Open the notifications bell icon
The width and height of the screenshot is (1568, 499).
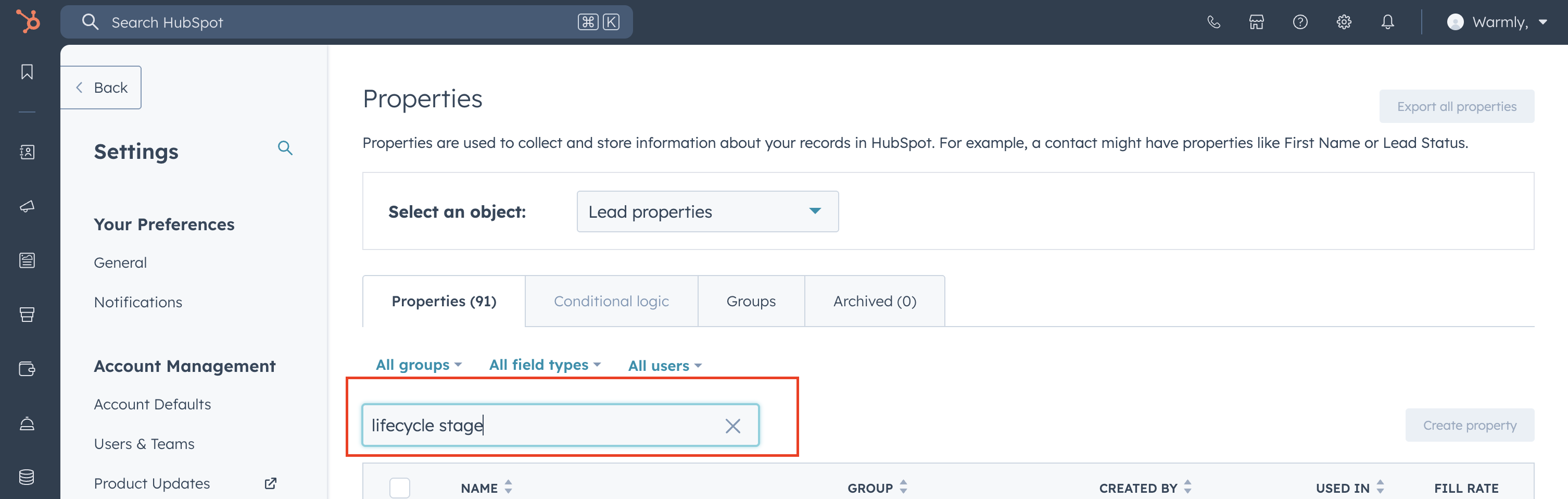click(x=1387, y=22)
